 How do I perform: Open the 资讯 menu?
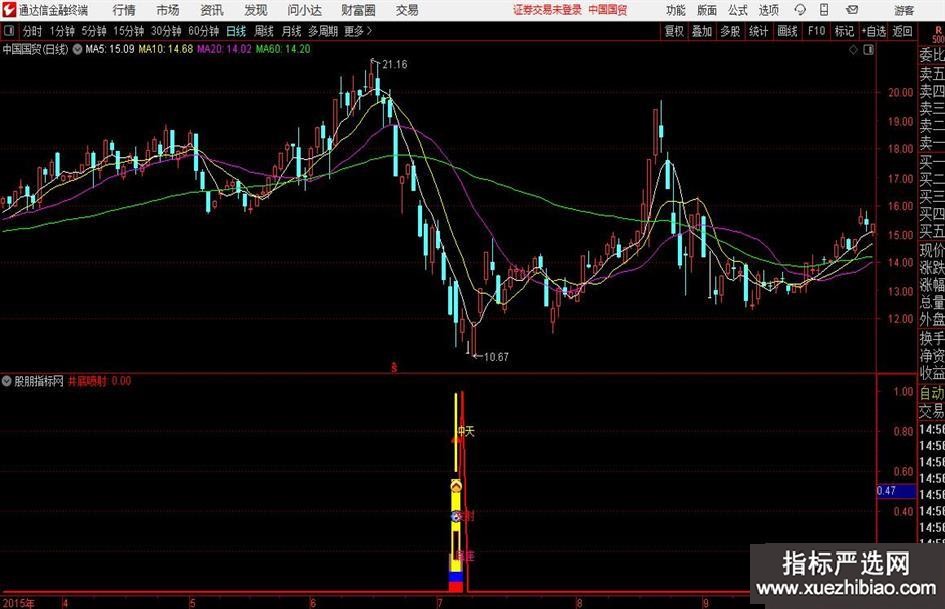click(x=212, y=10)
